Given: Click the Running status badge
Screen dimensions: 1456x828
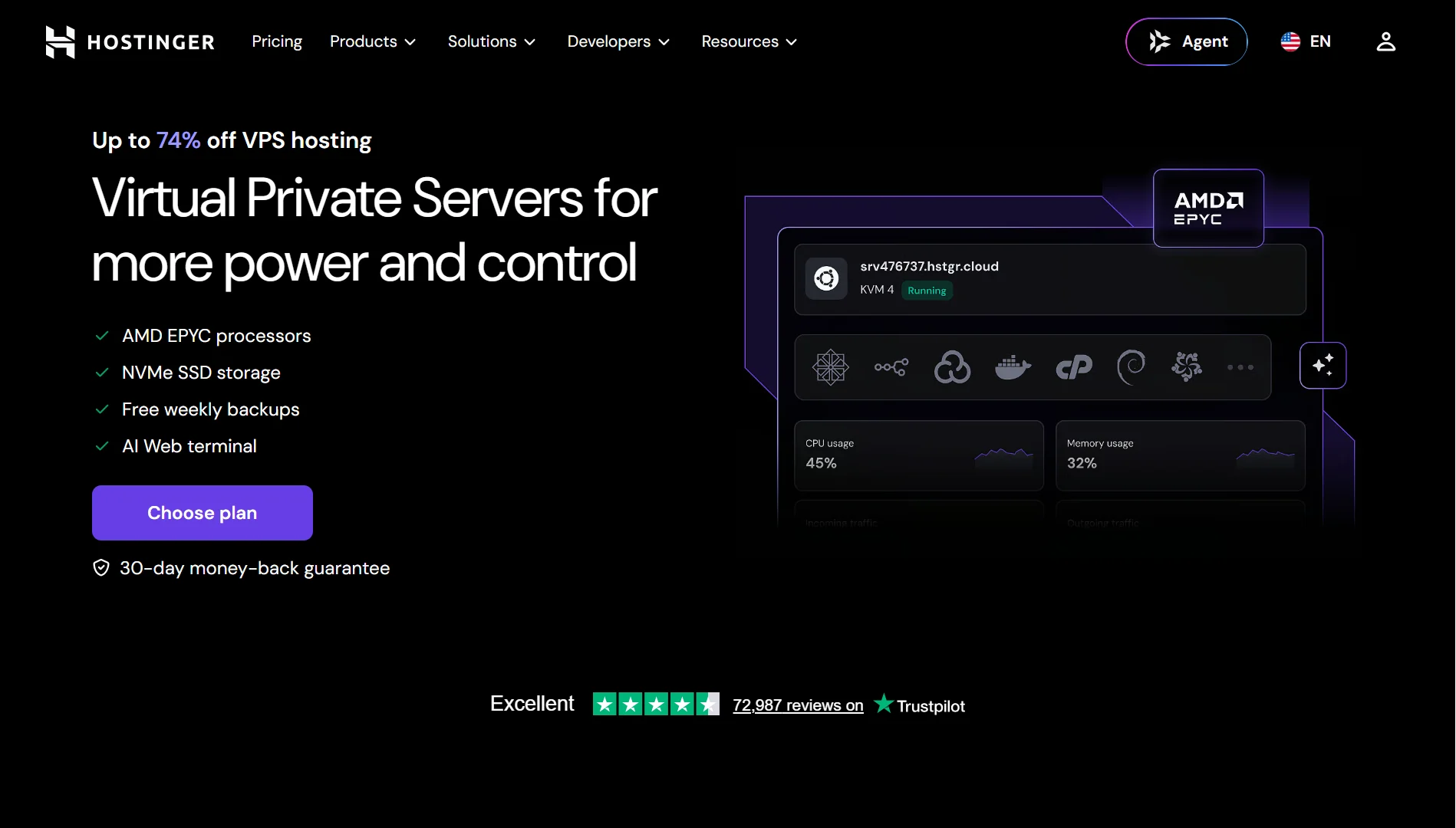Looking at the screenshot, I should [x=927, y=291].
